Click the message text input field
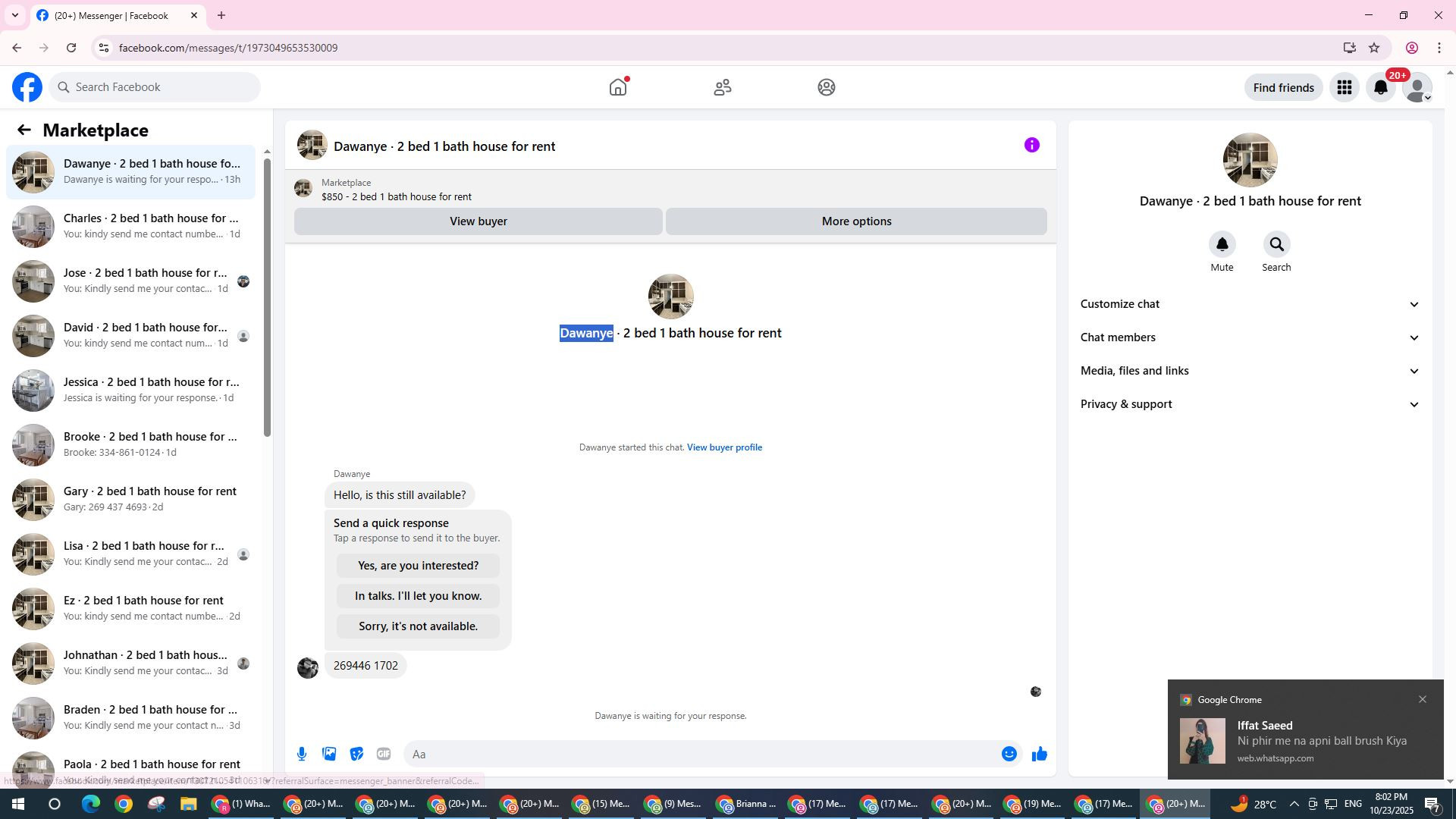The height and width of the screenshot is (819, 1456). [698, 754]
